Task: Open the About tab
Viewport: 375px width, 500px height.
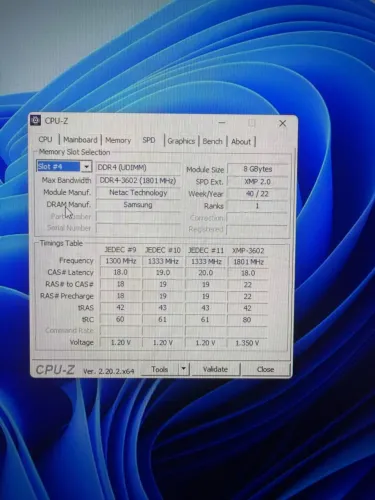Action: [x=241, y=142]
